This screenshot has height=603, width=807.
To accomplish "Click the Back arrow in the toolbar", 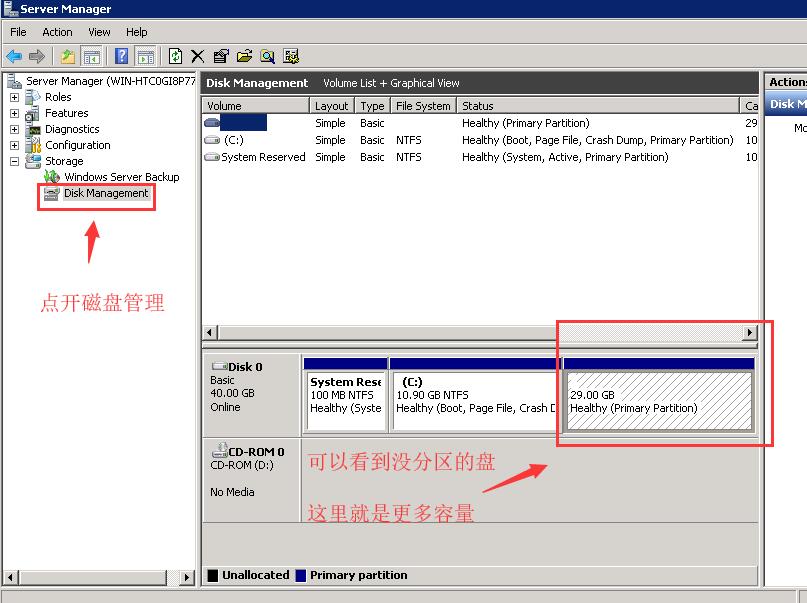I will [14, 56].
